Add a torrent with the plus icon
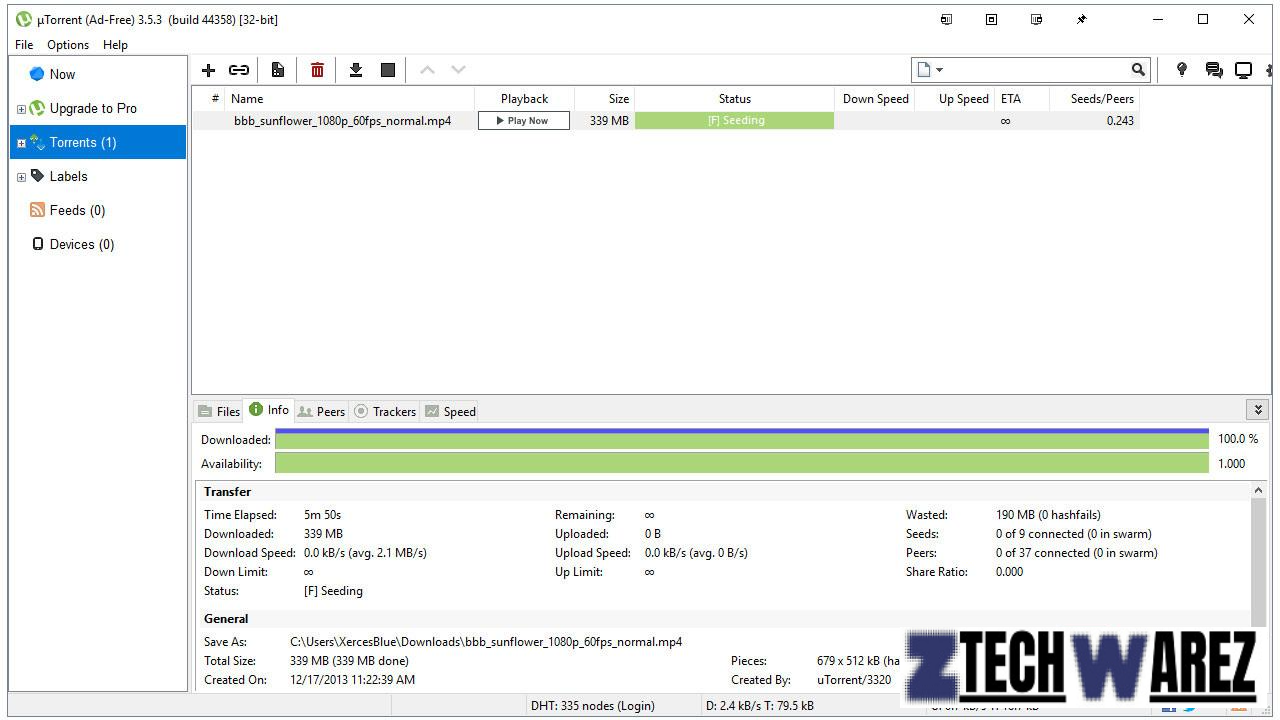 (x=208, y=70)
